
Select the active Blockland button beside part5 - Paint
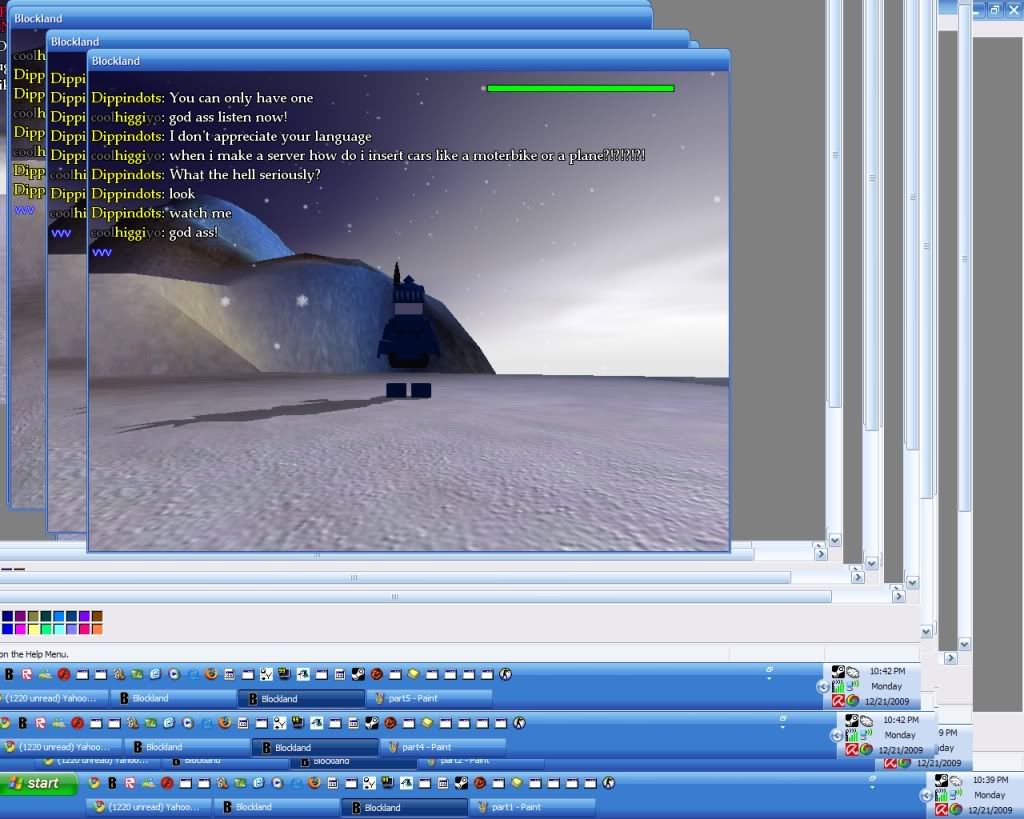tap(303, 698)
